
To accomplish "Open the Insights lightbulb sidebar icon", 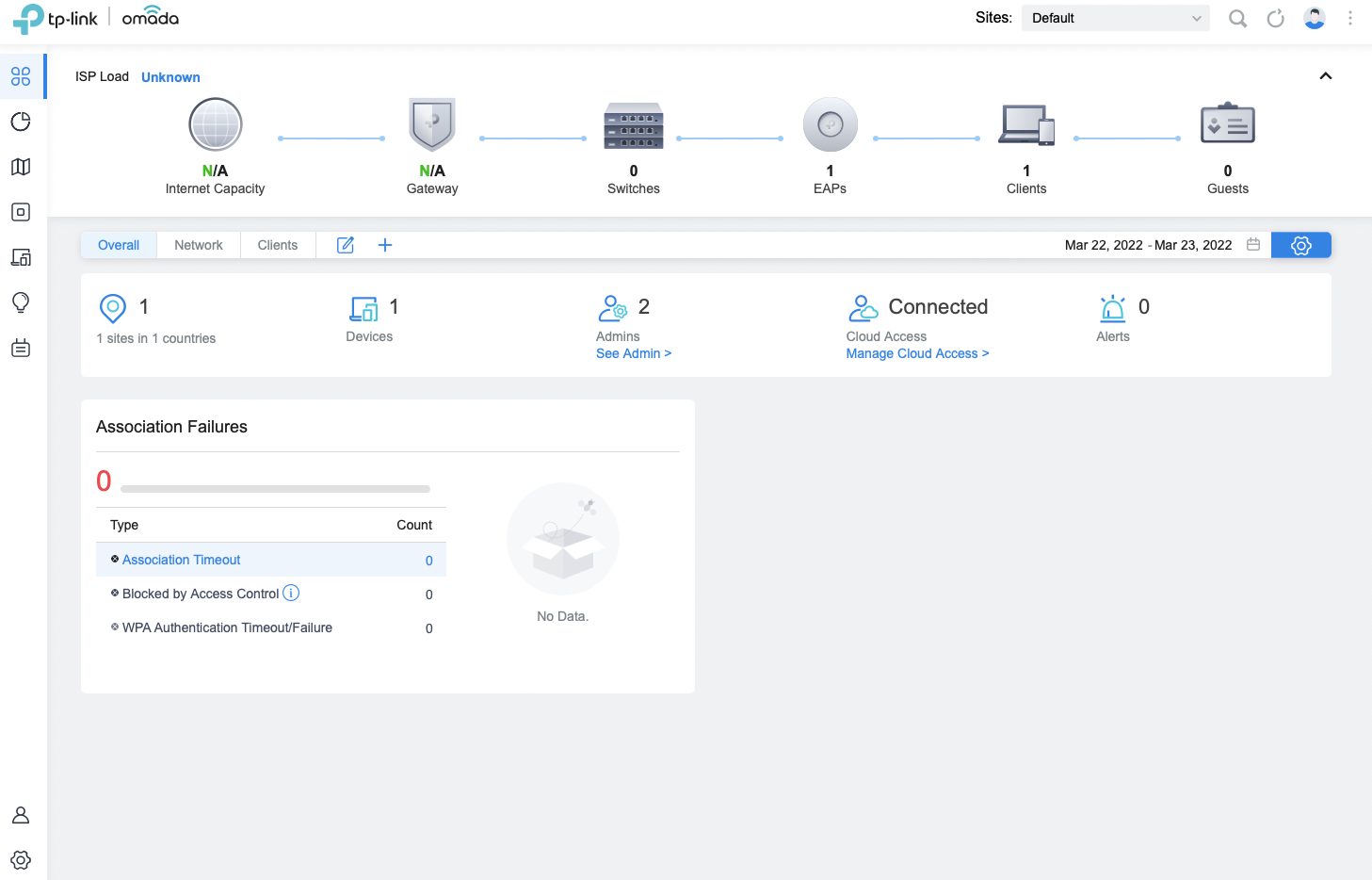I will pos(21,302).
